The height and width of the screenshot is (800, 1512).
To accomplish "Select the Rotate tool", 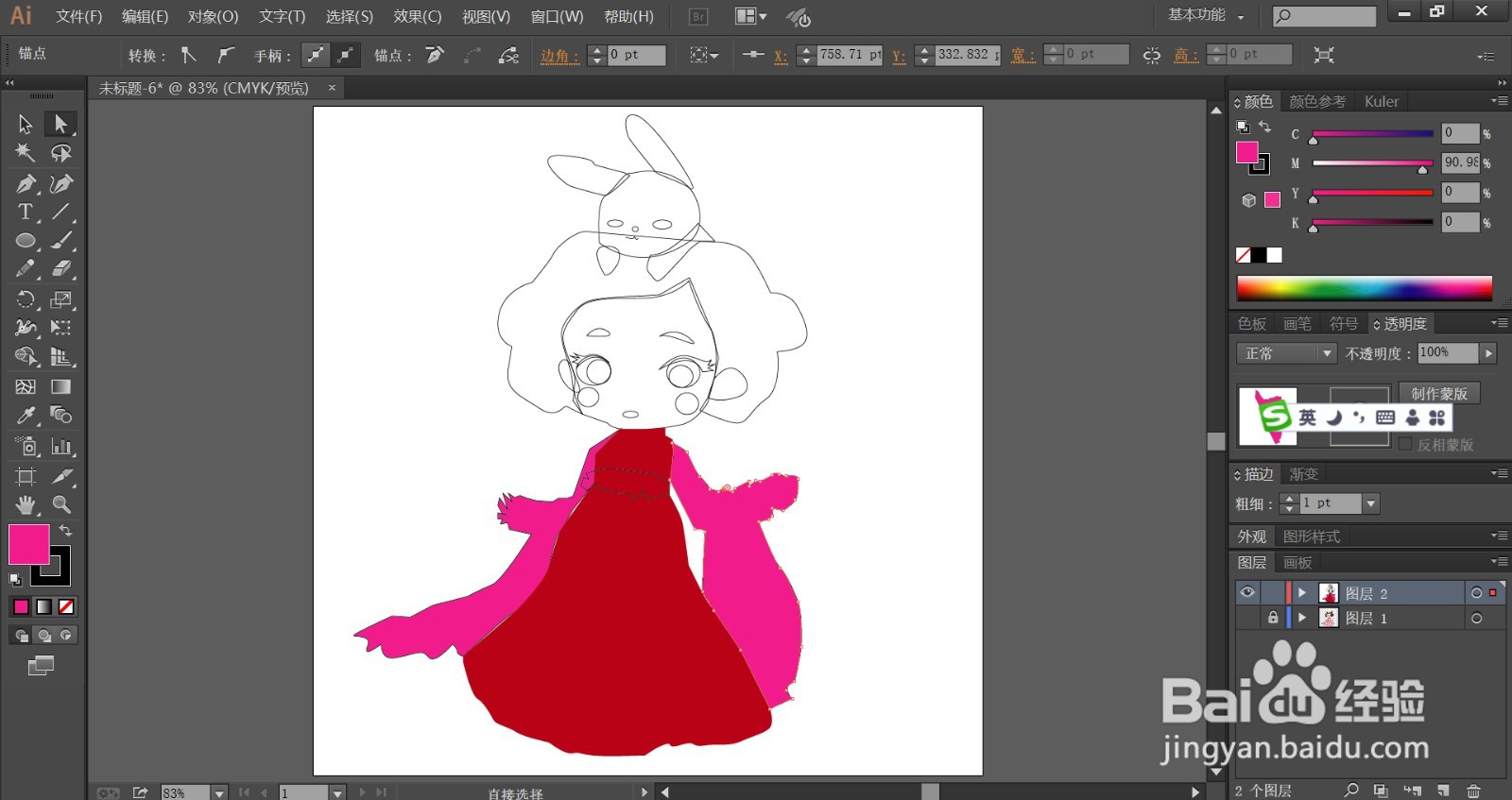I will pyautogui.click(x=26, y=299).
